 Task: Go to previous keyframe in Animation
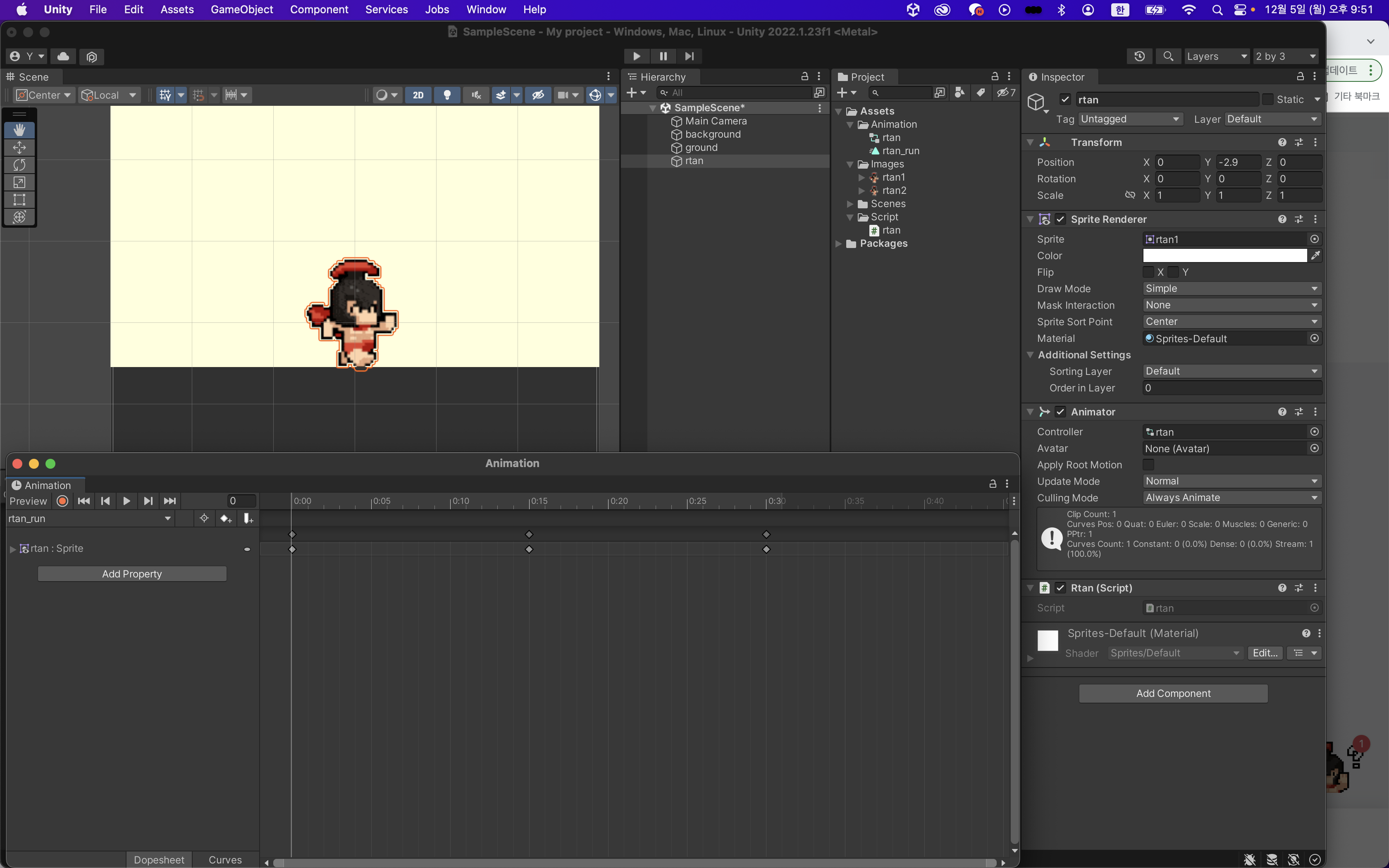click(105, 501)
